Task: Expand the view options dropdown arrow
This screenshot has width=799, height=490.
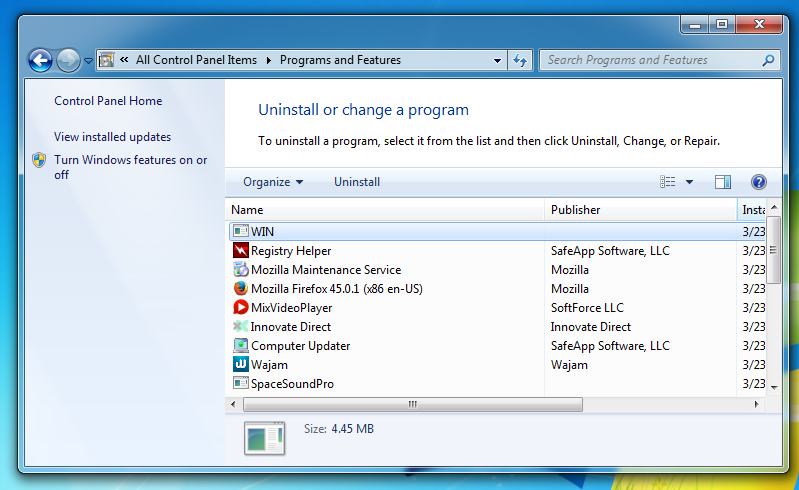Action: (689, 182)
